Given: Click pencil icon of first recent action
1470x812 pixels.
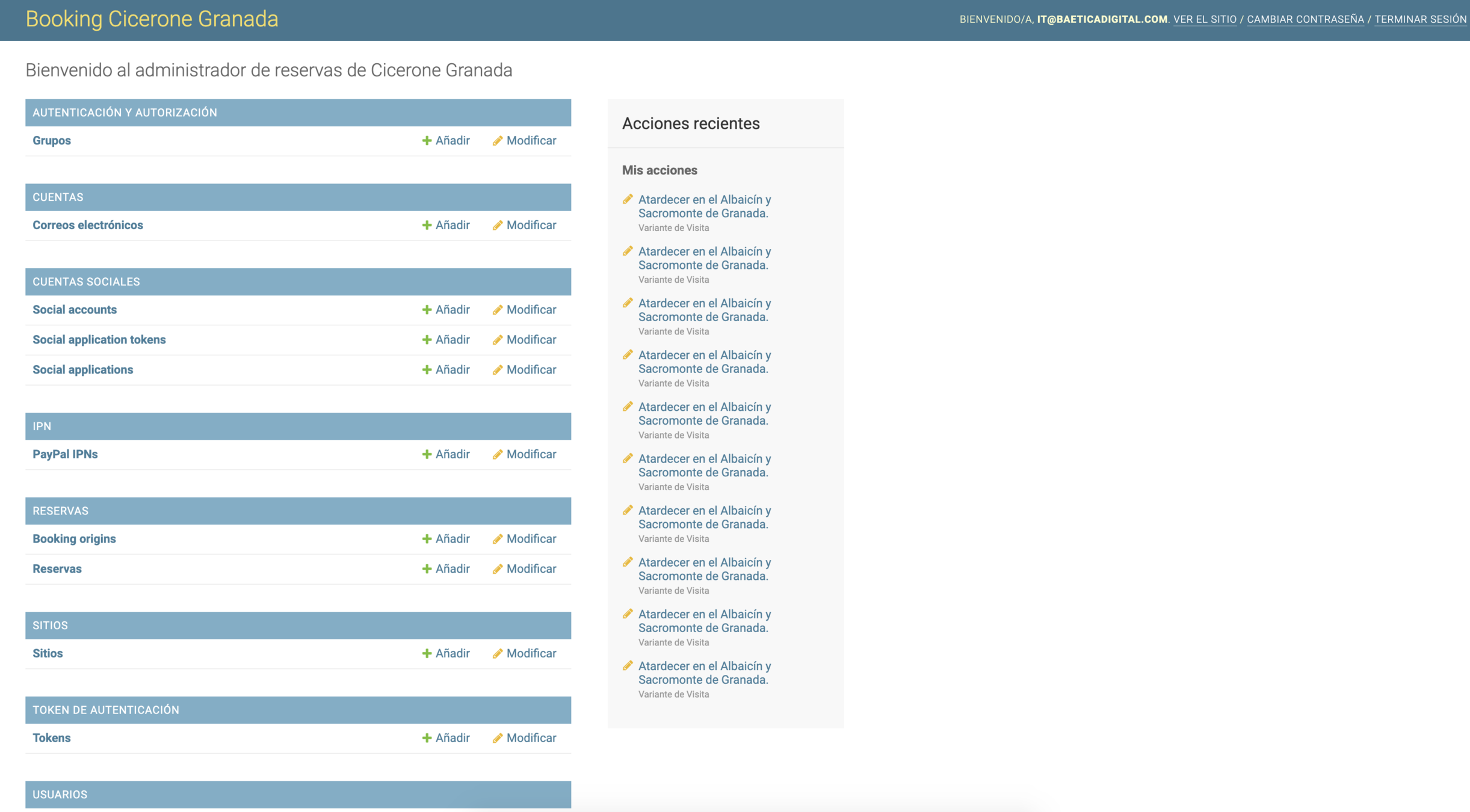Looking at the screenshot, I should coord(628,199).
